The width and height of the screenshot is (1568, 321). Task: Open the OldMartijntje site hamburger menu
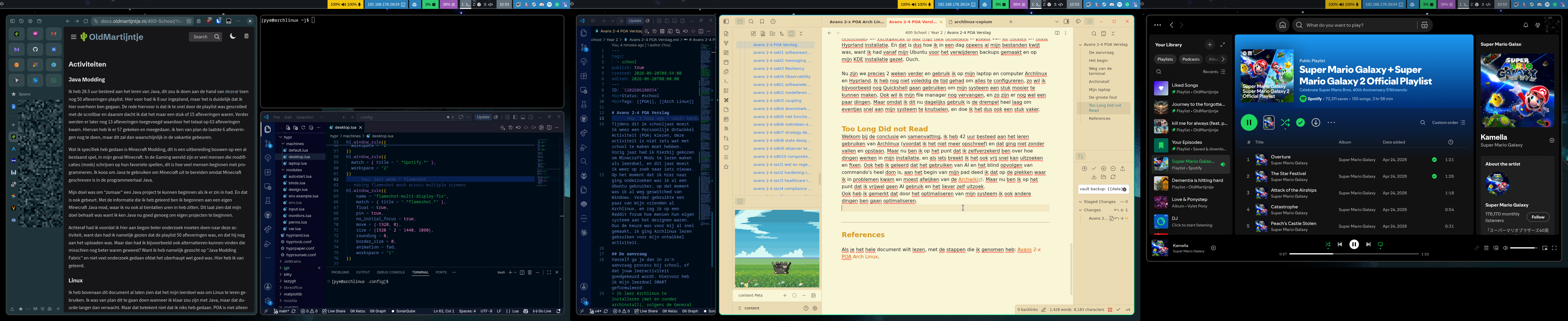[74, 37]
